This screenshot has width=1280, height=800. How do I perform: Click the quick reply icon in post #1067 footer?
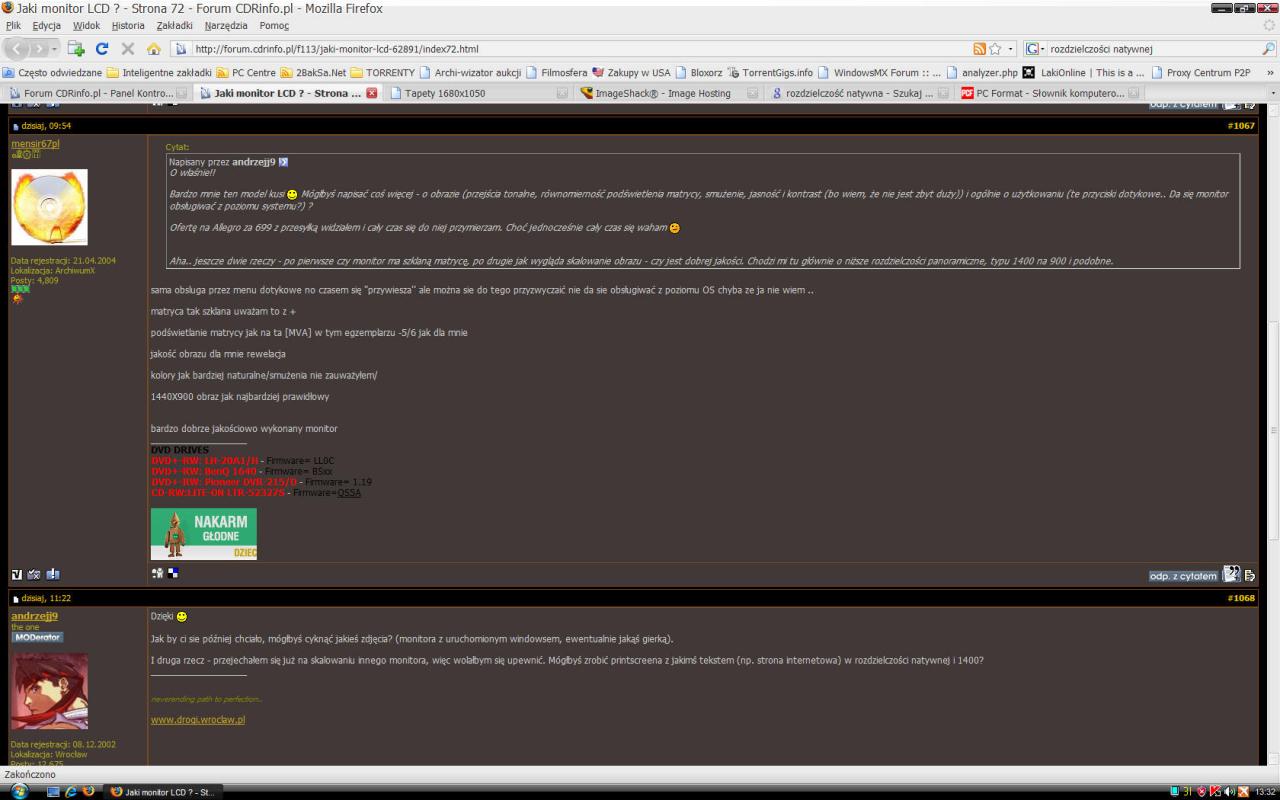[x=1250, y=576]
